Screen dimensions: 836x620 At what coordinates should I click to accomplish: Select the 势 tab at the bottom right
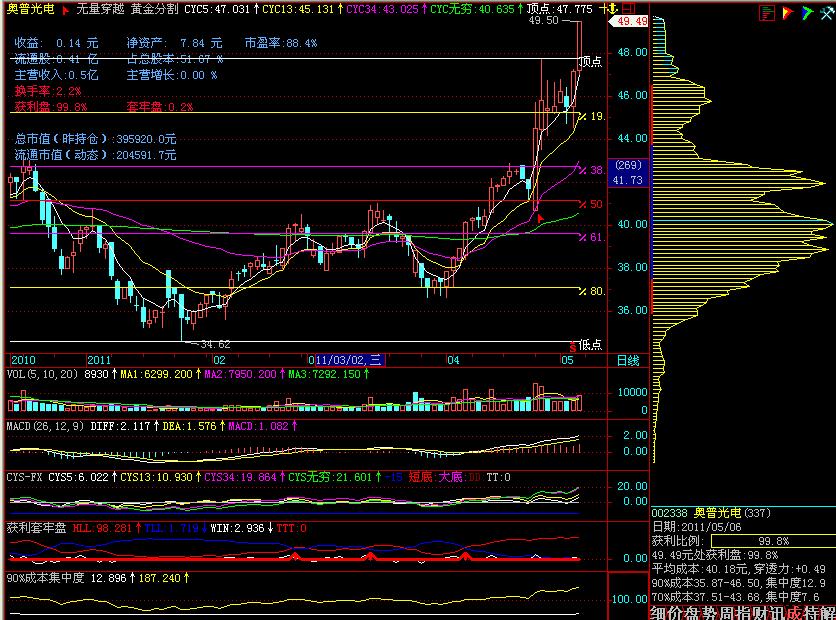click(710, 613)
